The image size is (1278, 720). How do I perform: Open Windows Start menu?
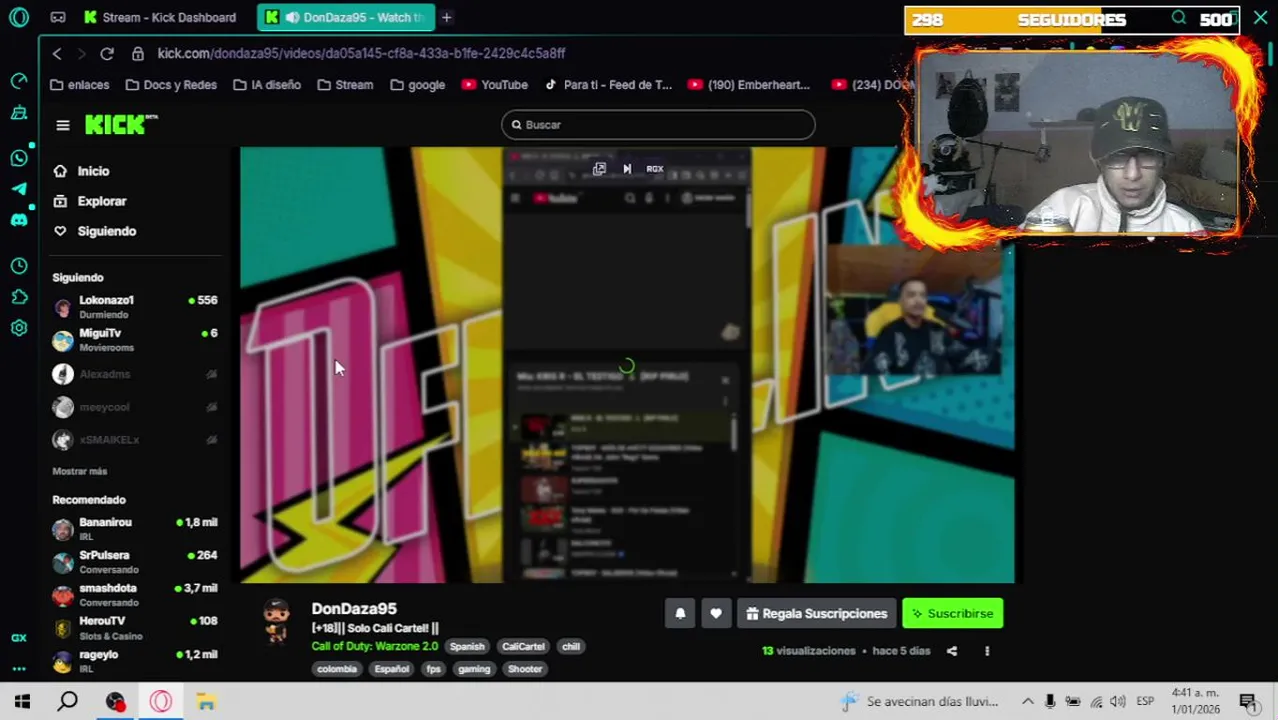click(x=22, y=702)
